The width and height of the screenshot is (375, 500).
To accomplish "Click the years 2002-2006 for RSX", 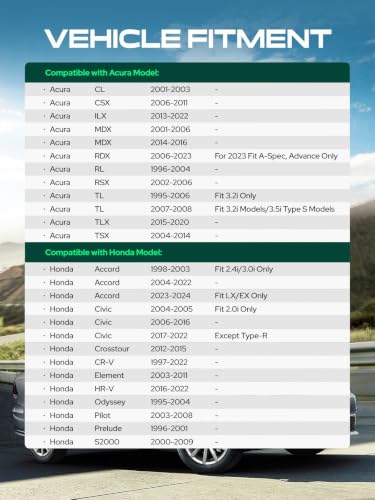I will 171,183.
